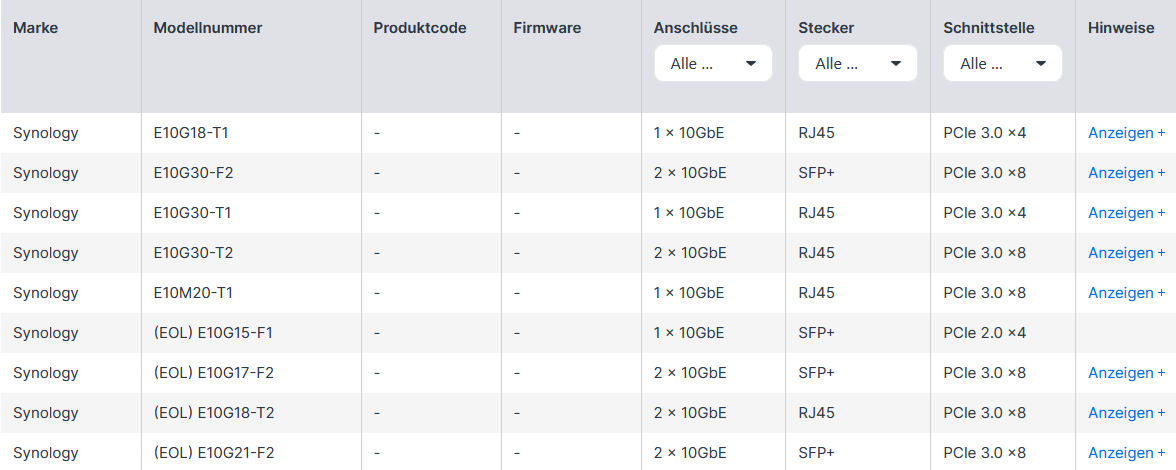Click the Produktcode column header
1176x470 pixels.
[420, 28]
